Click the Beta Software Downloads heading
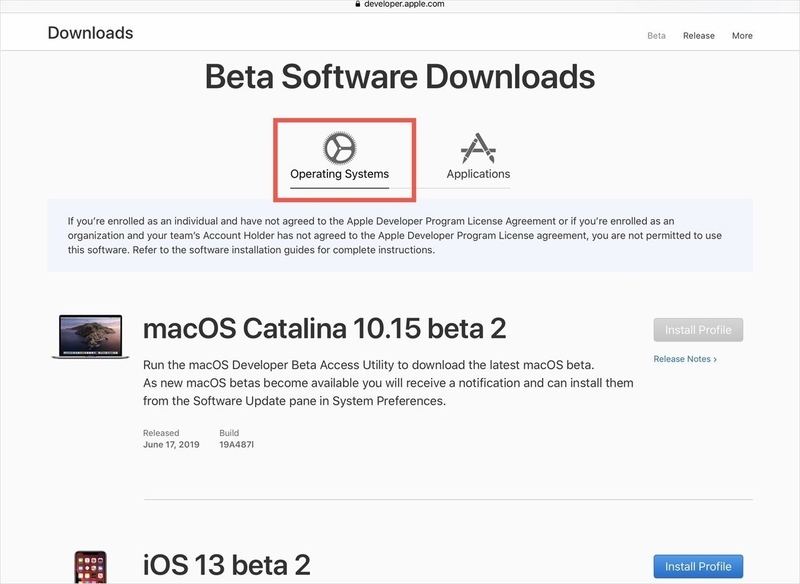 pyautogui.click(x=400, y=77)
